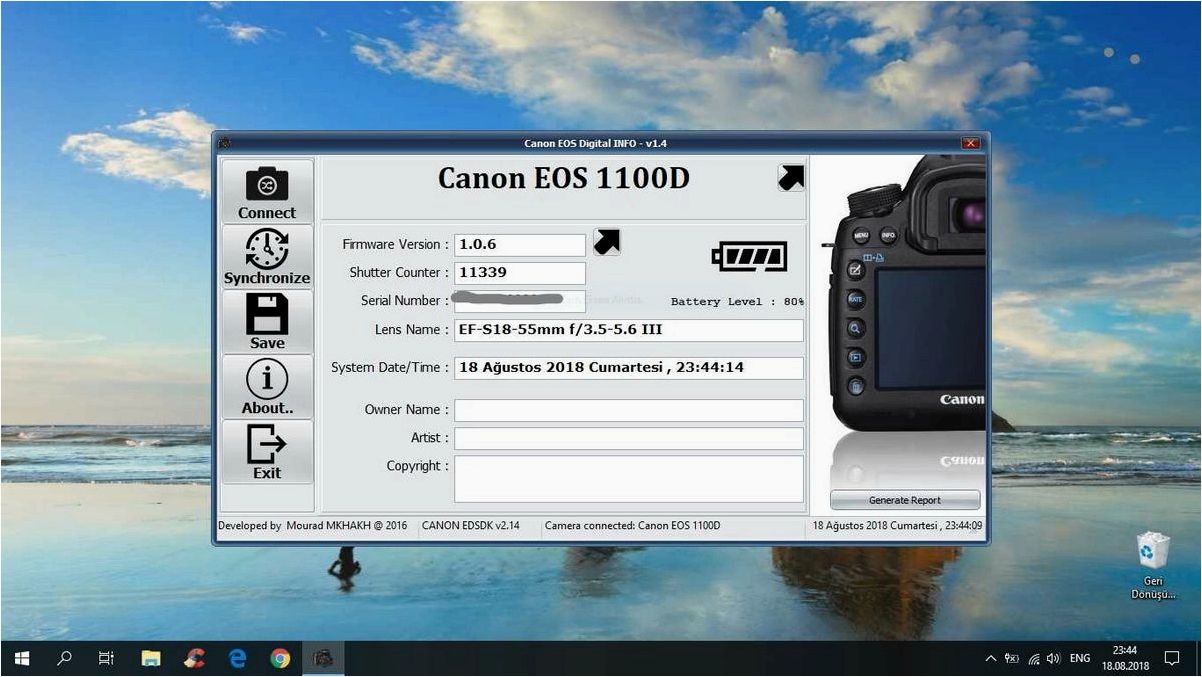The width and height of the screenshot is (1202, 677).
Task: Open the Action Center notifications icon
Action: coord(1173,658)
